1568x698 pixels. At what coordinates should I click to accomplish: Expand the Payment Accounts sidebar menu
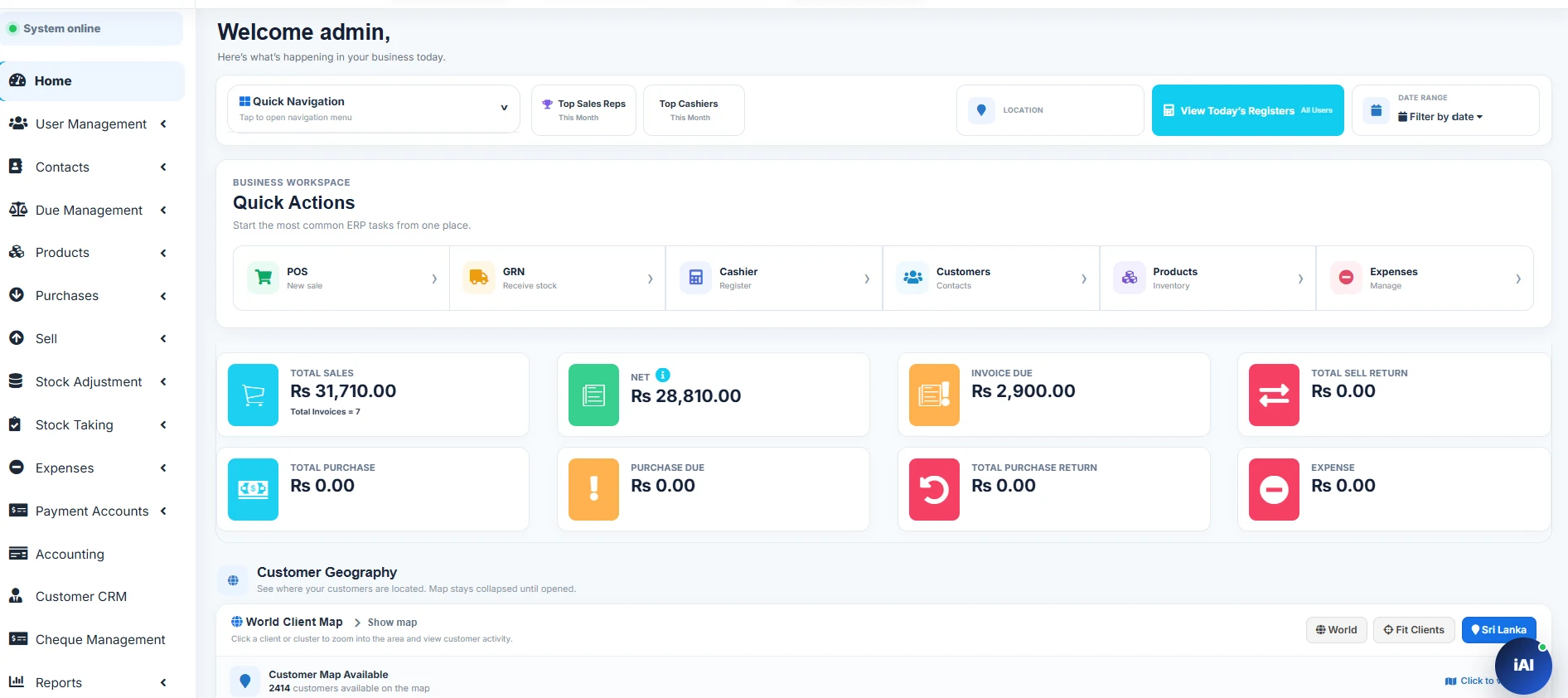point(92,511)
